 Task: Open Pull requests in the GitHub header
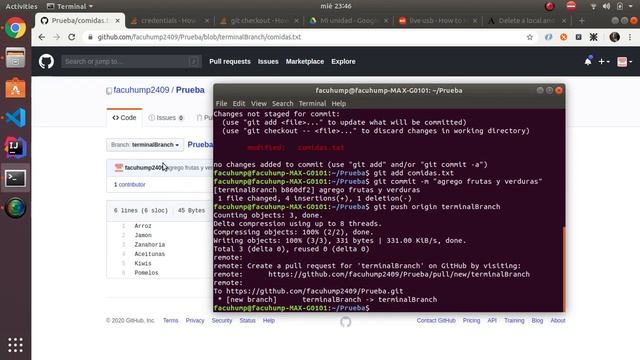pyautogui.click(x=230, y=62)
